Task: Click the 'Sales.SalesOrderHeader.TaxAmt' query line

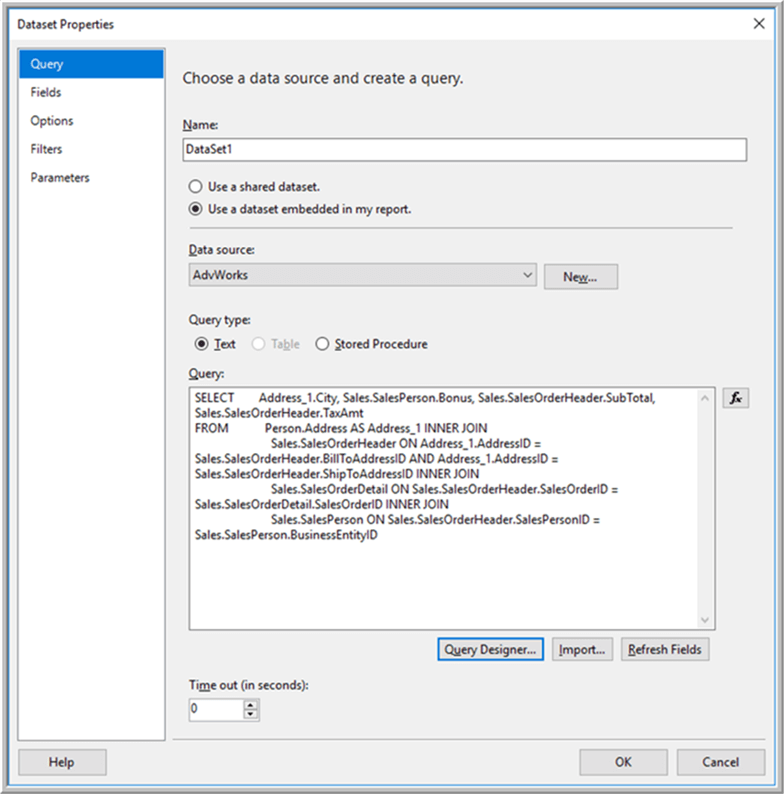Action: tap(279, 413)
